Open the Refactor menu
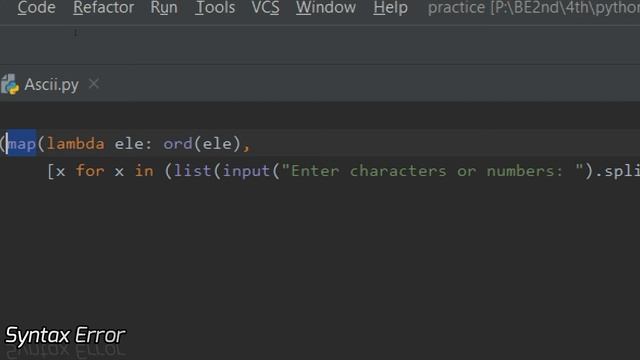 pos(103,7)
